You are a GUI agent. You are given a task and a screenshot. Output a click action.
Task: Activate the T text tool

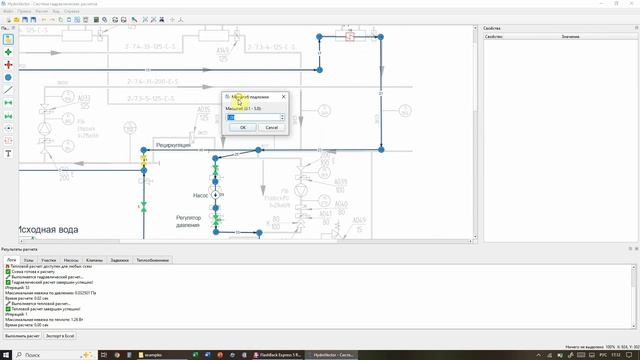(8, 154)
